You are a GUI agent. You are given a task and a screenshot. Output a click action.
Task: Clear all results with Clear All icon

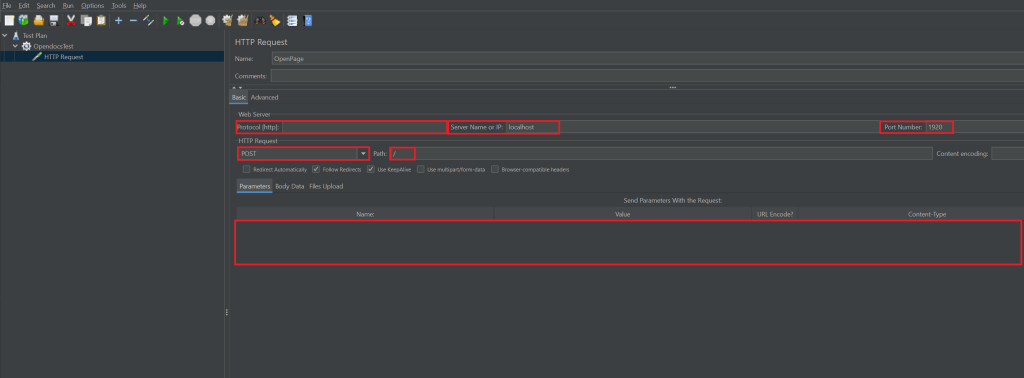[x=242, y=21]
